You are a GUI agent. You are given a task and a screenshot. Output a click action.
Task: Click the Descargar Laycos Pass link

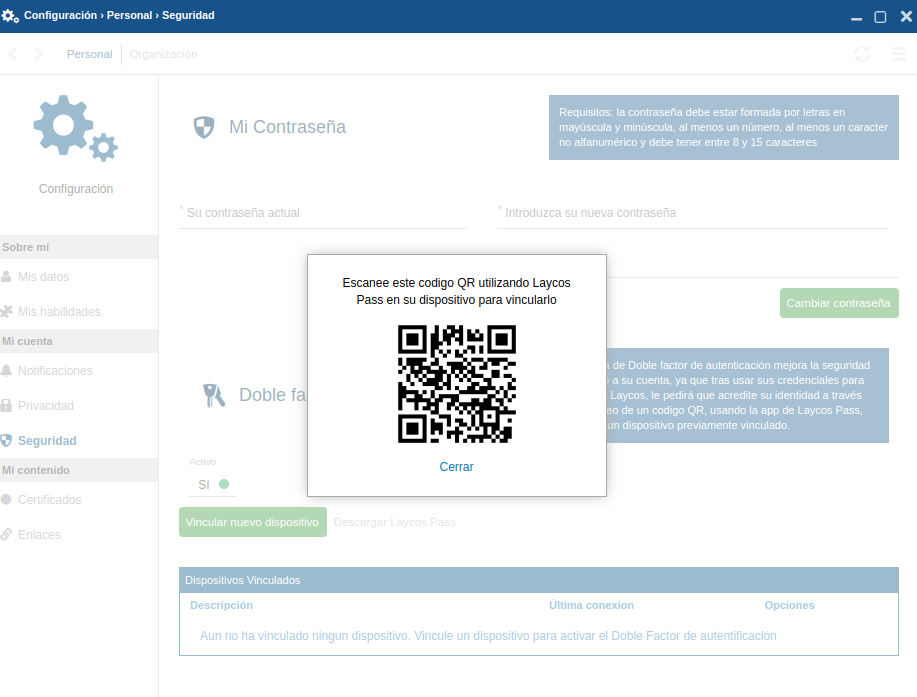point(395,522)
